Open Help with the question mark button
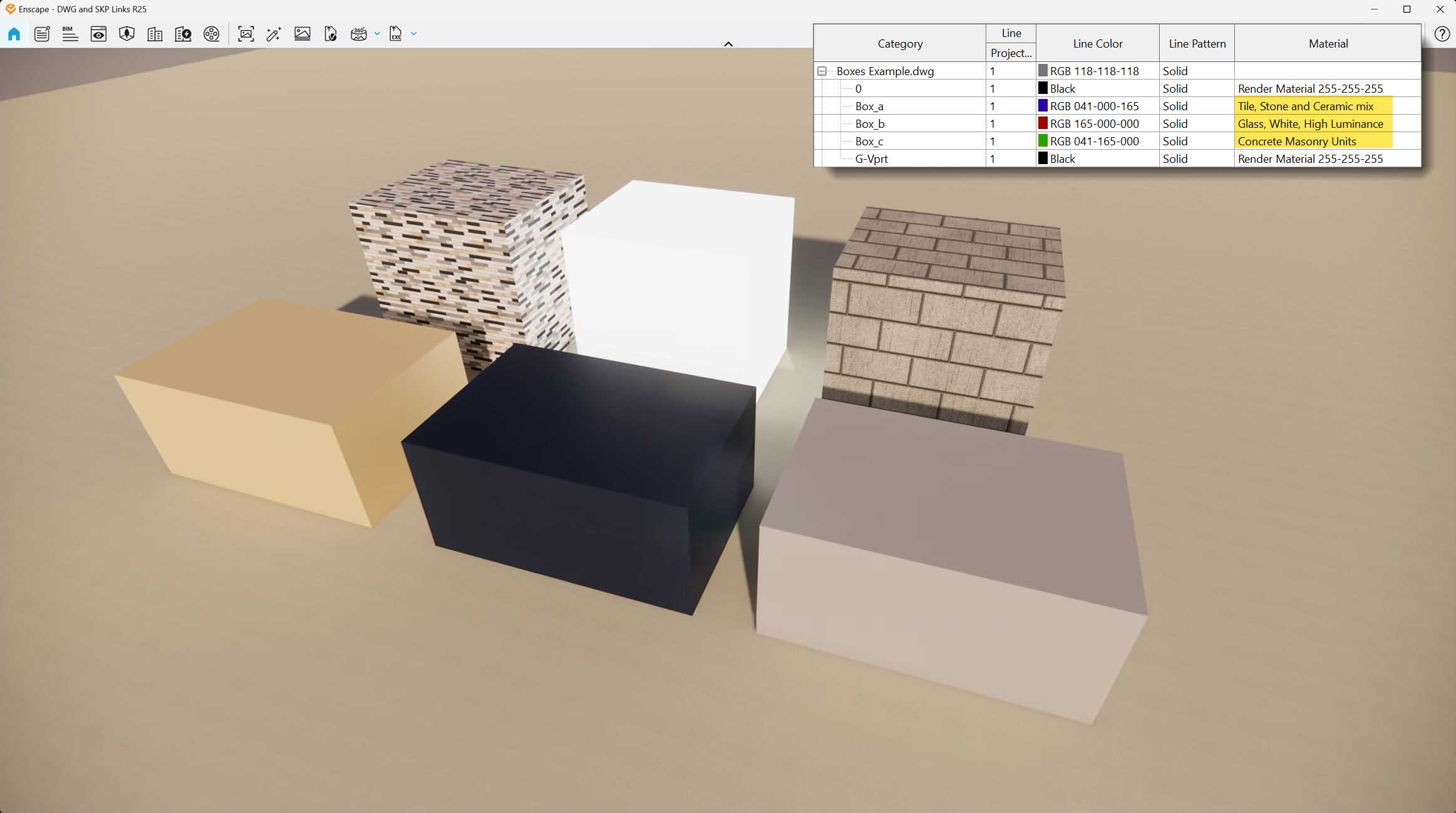1456x813 pixels. 1442,34
